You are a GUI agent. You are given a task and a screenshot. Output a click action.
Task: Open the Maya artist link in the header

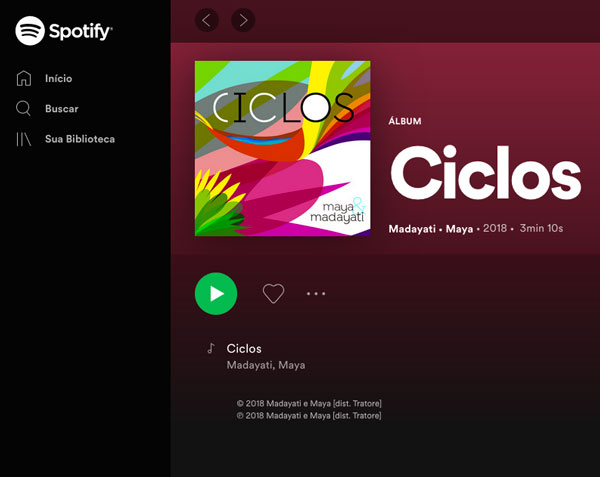pyautogui.click(x=459, y=229)
